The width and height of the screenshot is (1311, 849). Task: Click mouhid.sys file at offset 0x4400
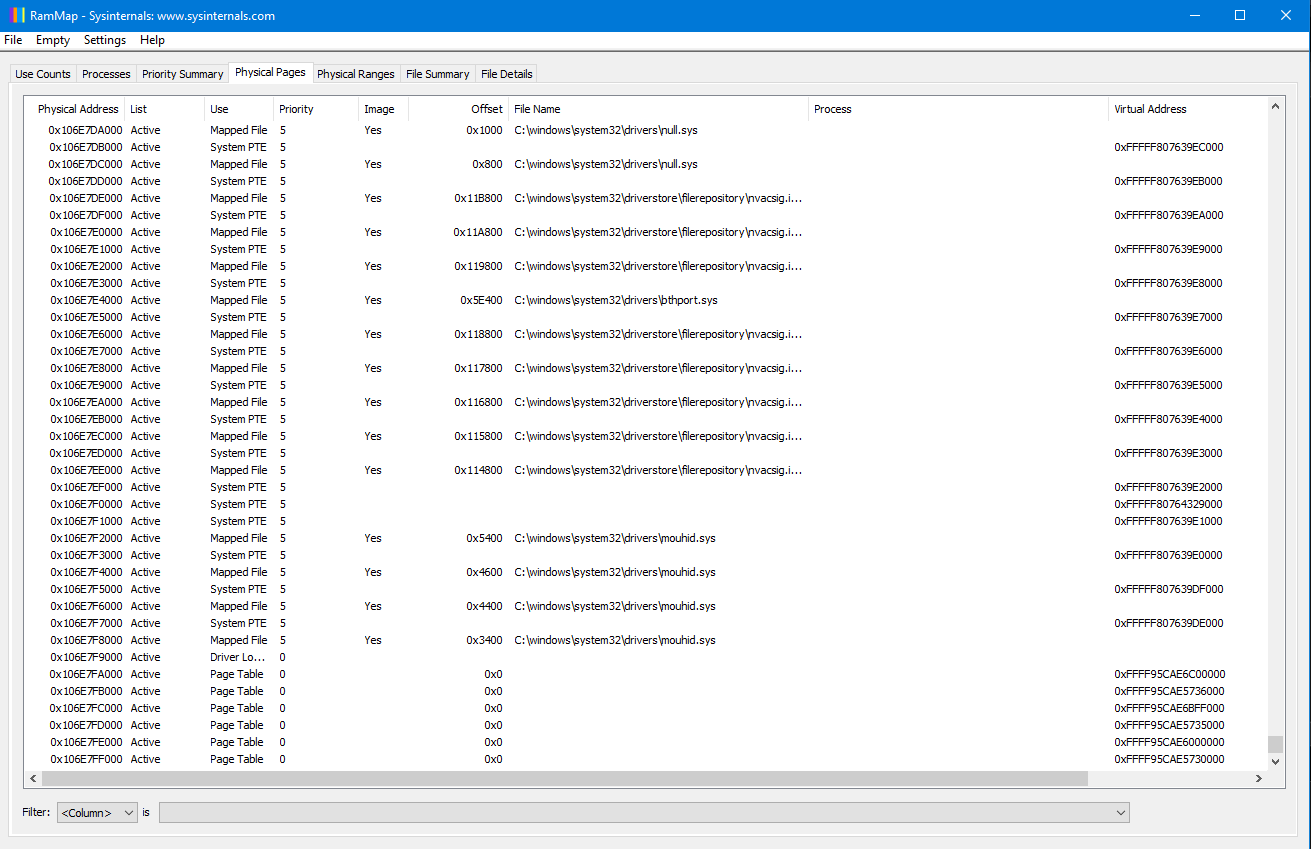(x=615, y=606)
